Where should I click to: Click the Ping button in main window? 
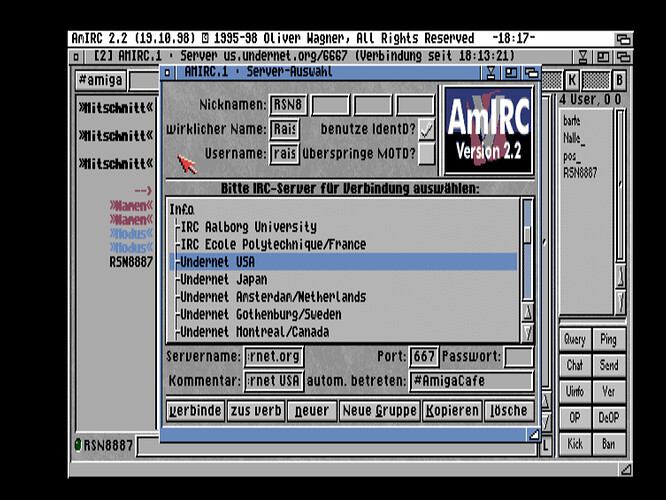(x=609, y=339)
